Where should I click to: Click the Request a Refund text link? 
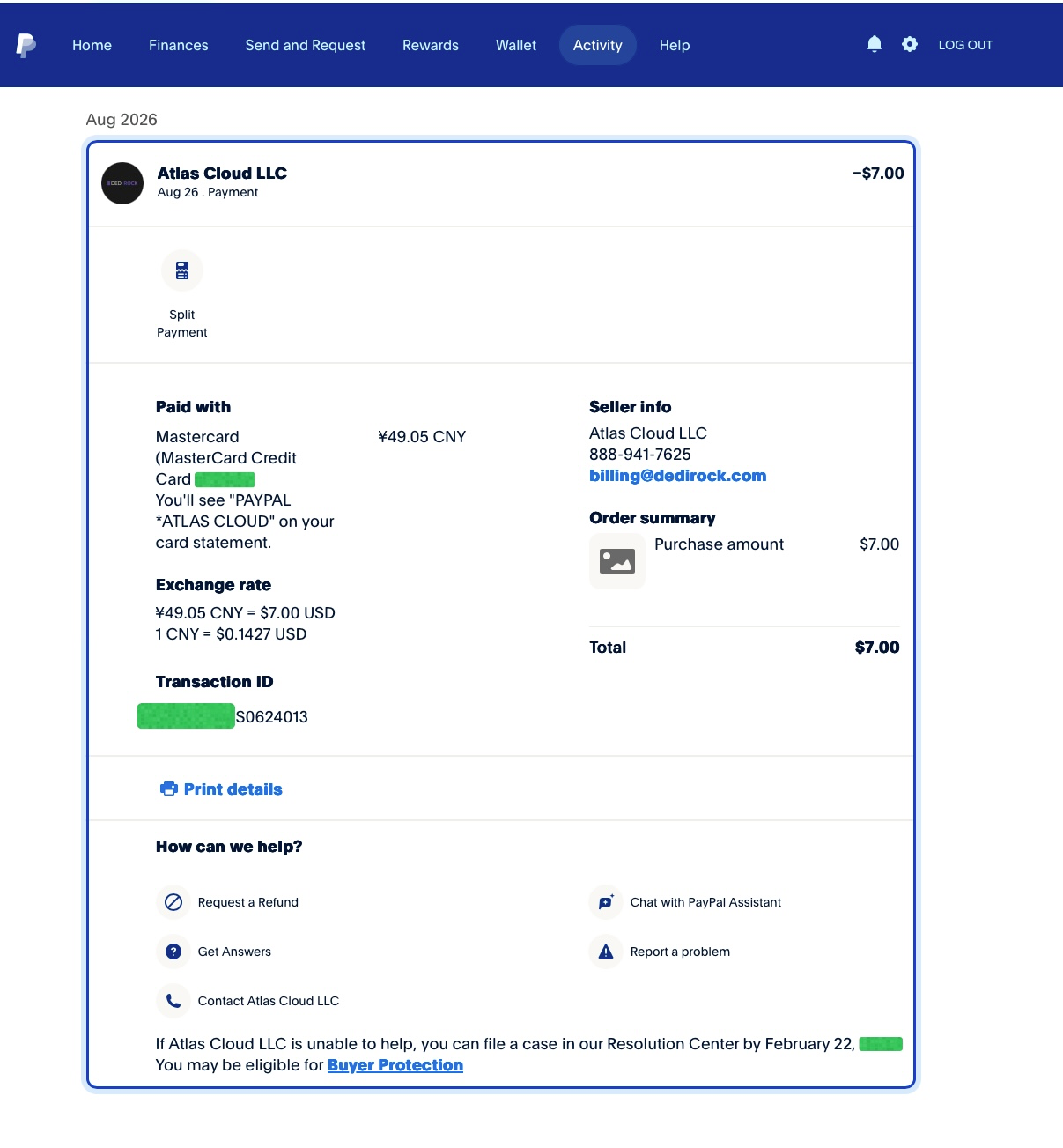tap(248, 902)
